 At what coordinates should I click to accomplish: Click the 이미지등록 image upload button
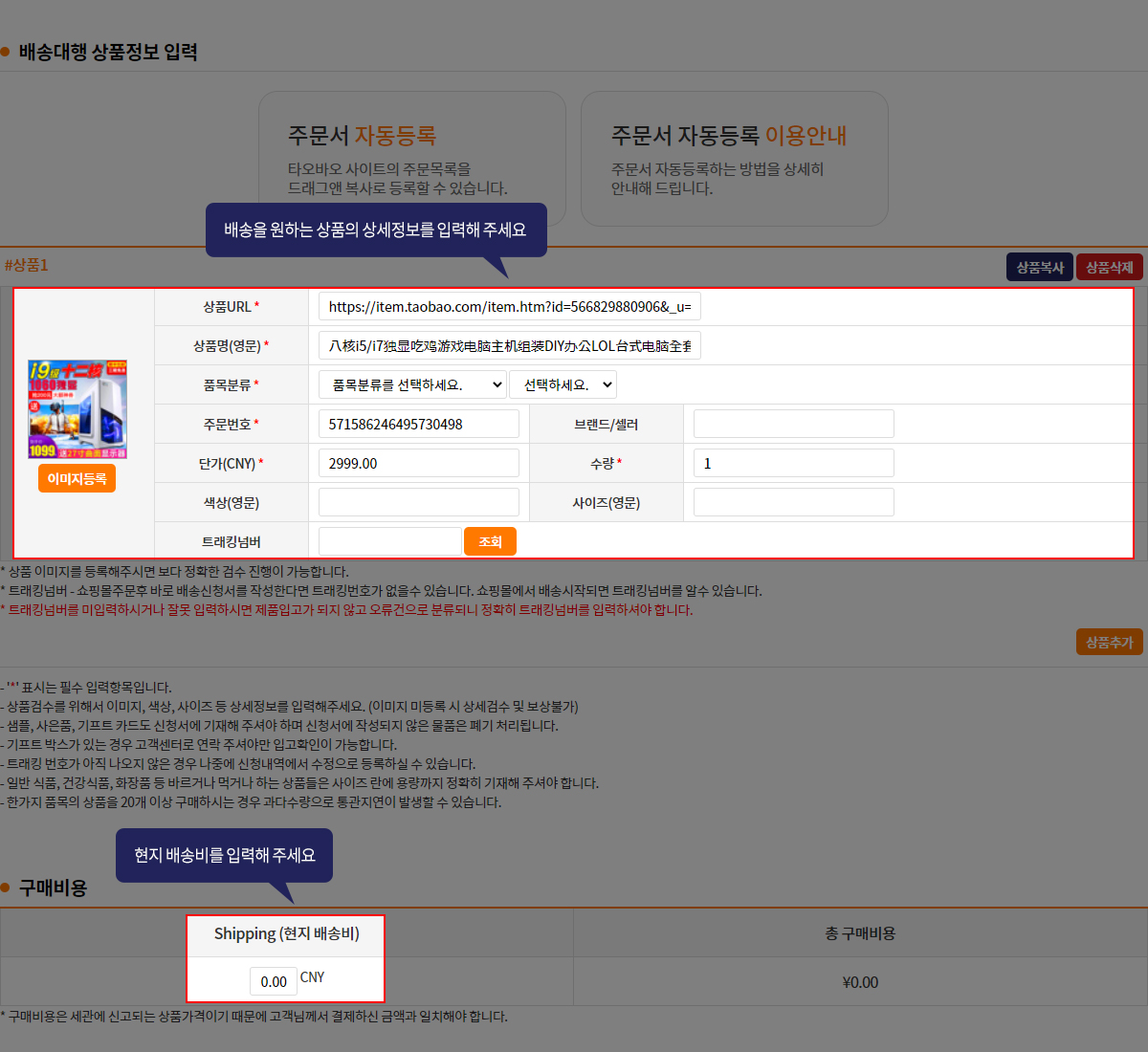(77, 478)
